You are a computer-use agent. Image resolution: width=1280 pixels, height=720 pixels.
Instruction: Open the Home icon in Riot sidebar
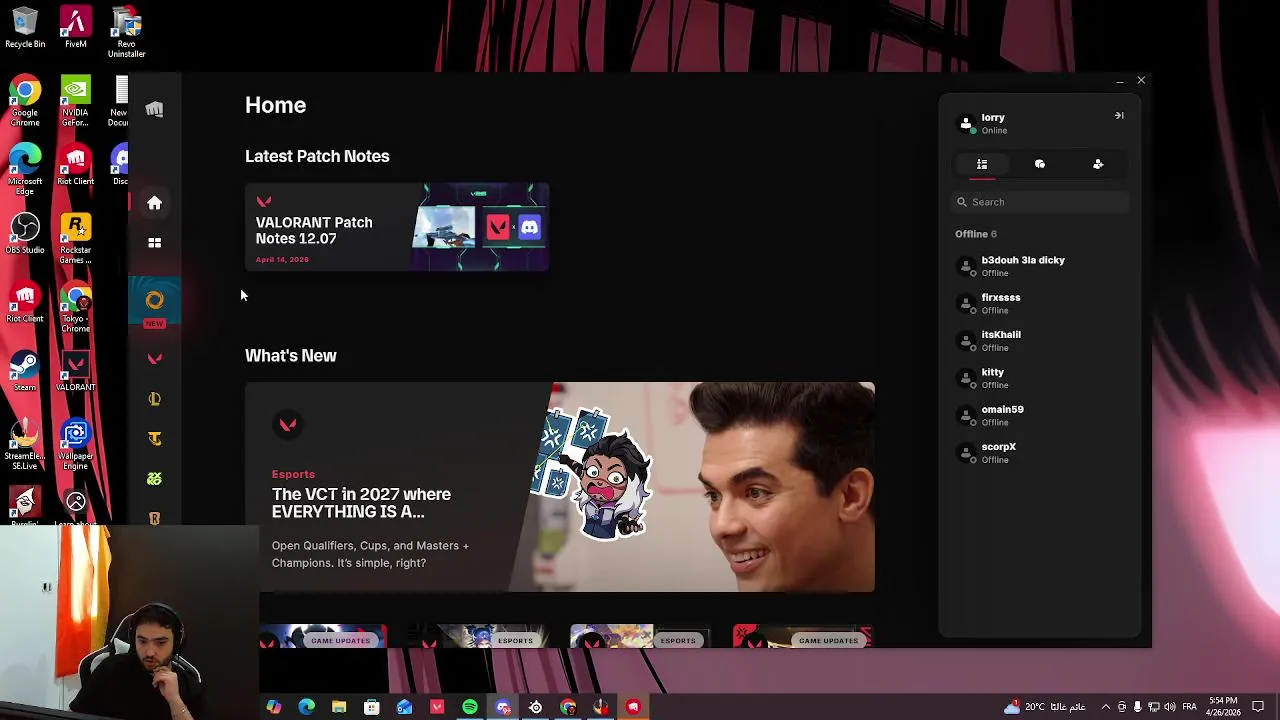(154, 203)
